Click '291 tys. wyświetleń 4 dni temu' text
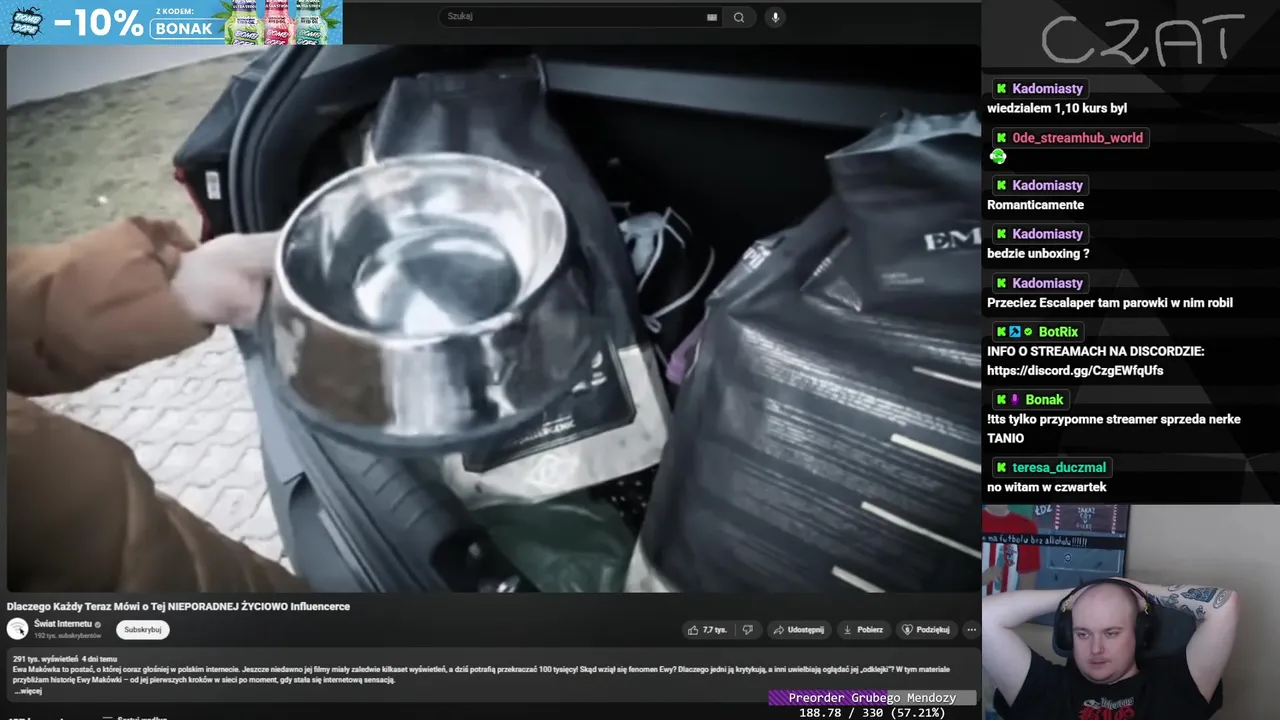This screenshot has height=720, width=1280. pyautogui.click(x=65, y=659)
